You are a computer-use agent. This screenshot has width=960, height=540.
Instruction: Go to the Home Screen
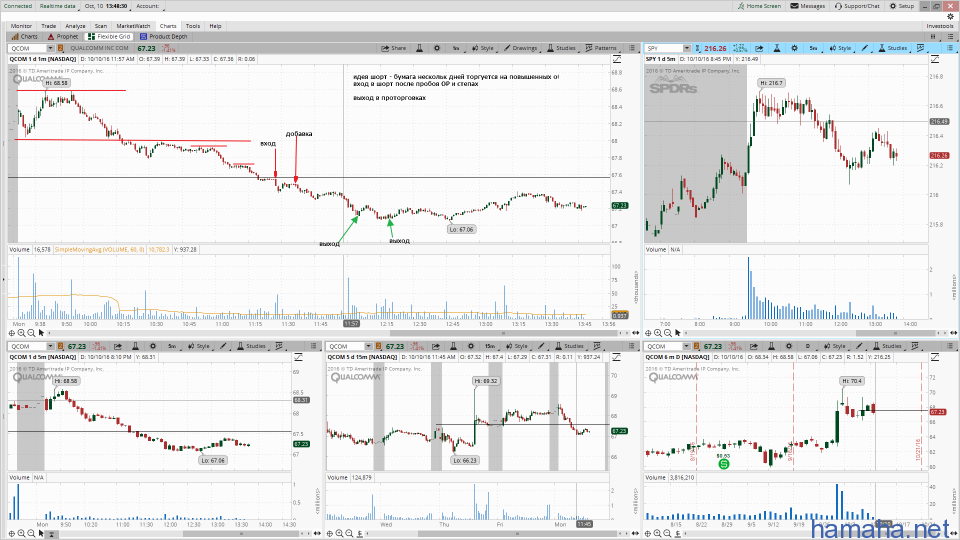coord(759,6)
